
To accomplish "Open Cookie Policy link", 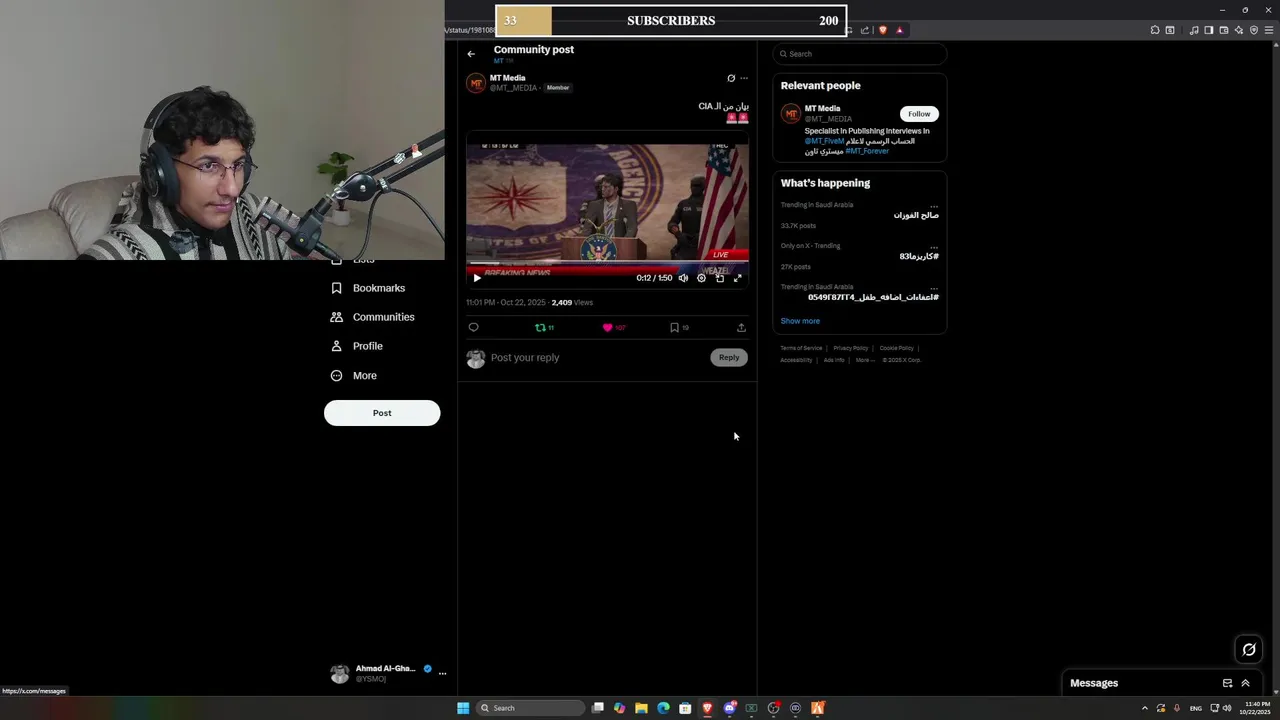I will [x=896, y=348].
